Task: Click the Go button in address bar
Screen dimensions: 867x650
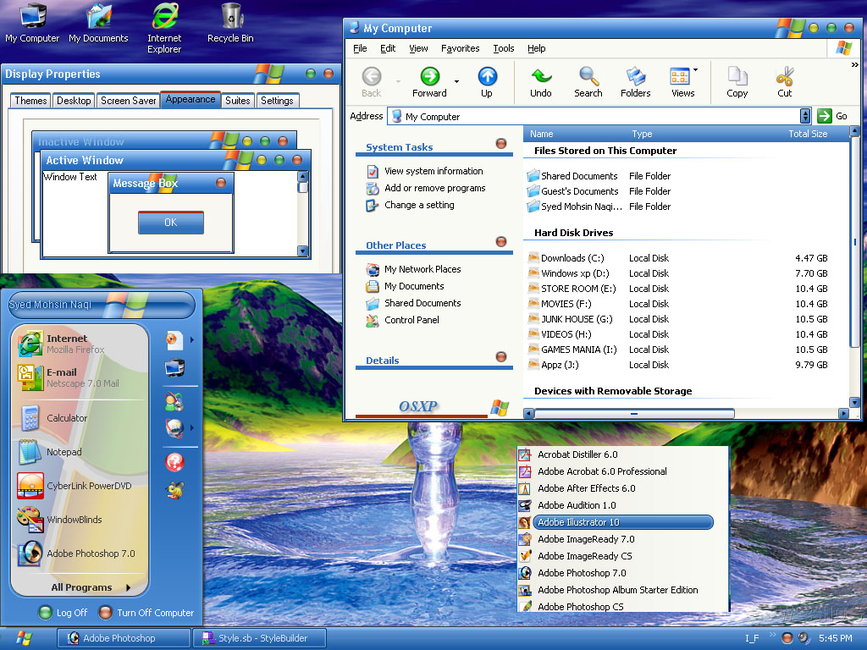Action: (x=832, y=116)
